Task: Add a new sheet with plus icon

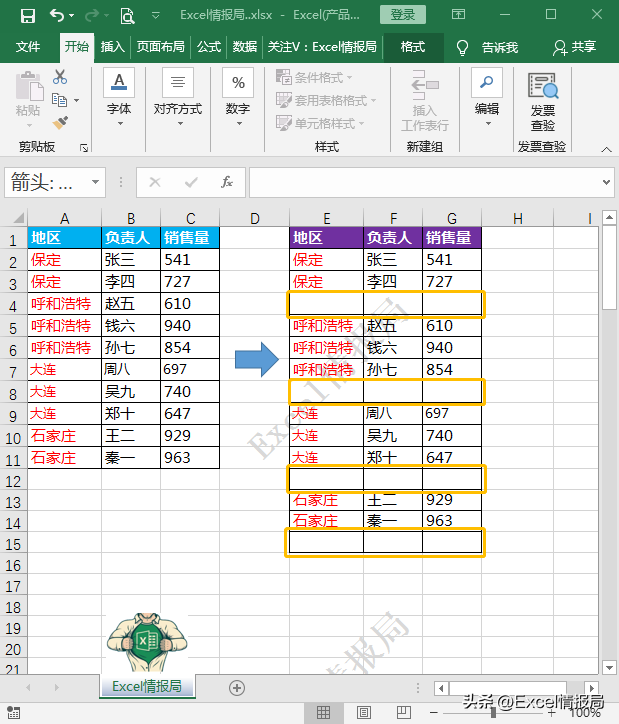Action: 237,687
